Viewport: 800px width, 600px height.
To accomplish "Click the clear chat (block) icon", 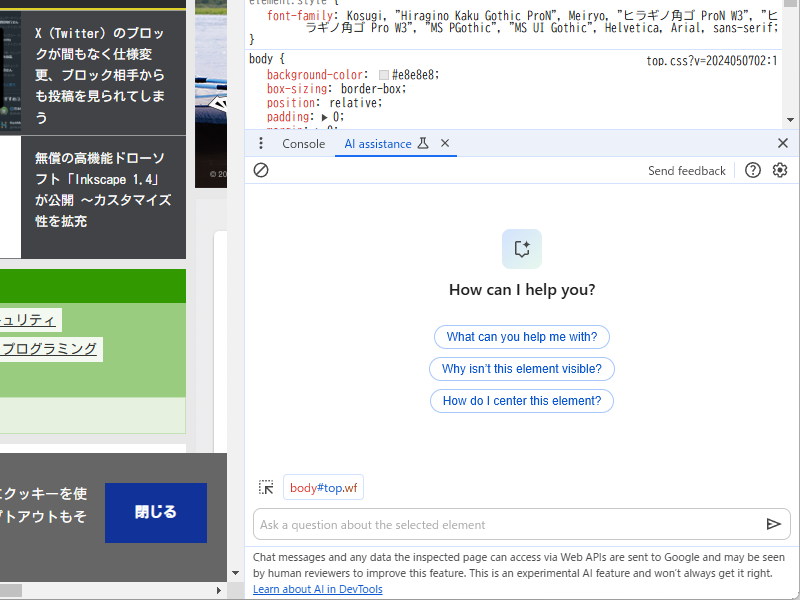I will click(261, 170).
